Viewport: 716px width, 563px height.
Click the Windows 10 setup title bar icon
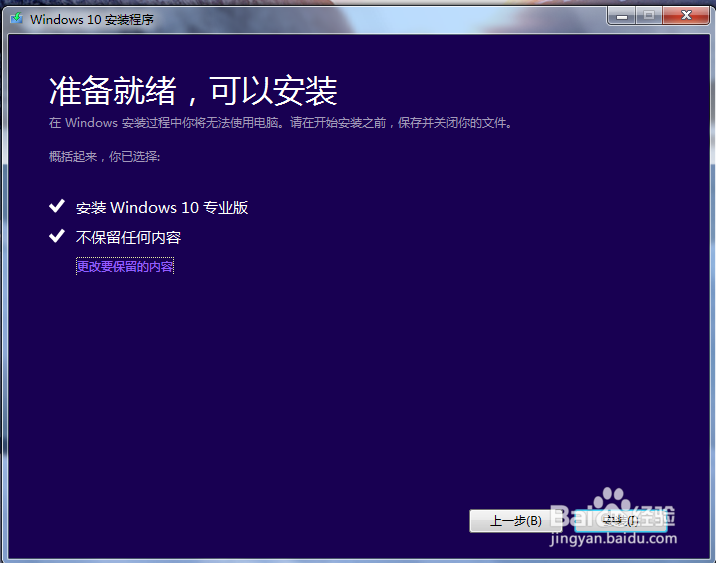[x=16, y=19]
